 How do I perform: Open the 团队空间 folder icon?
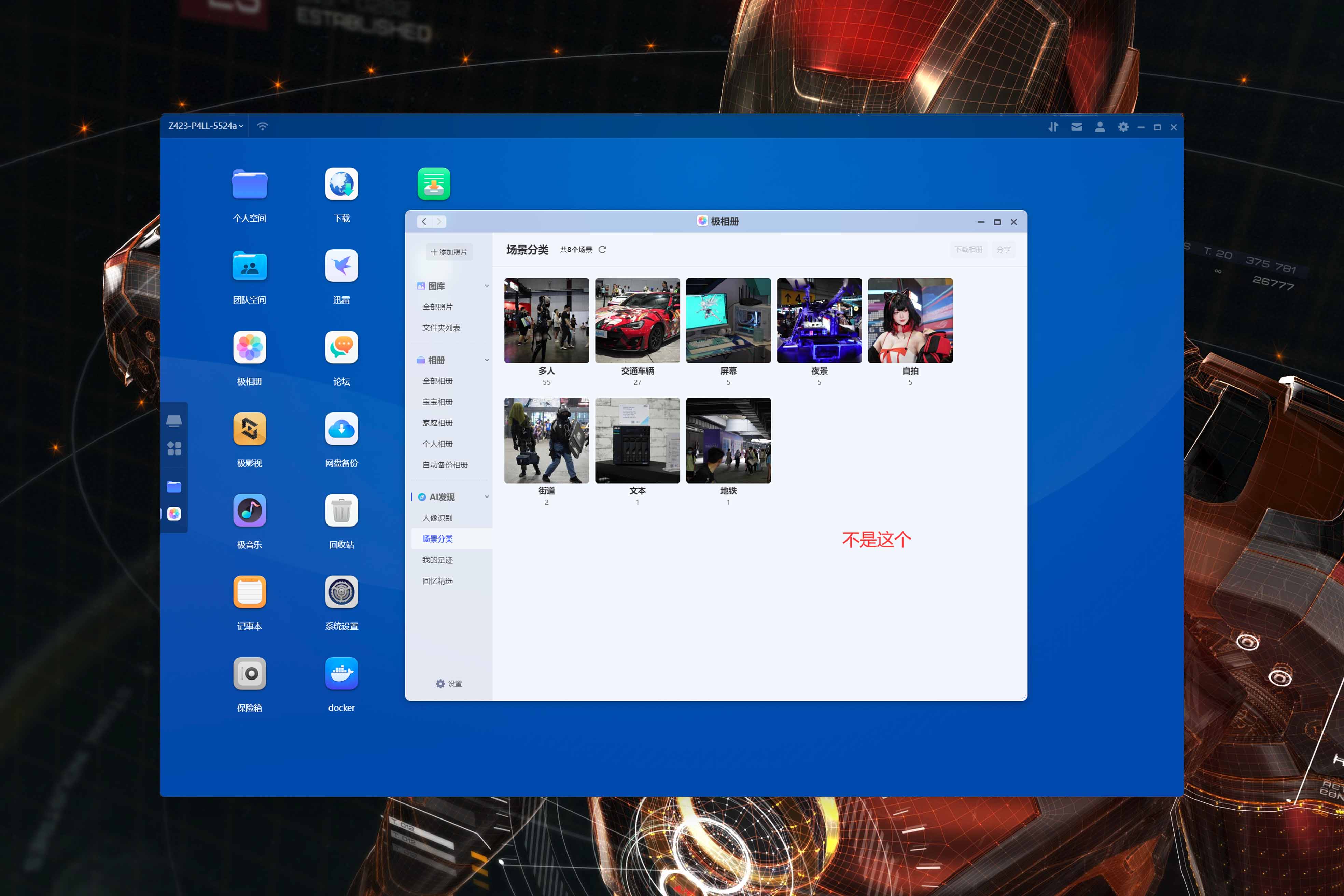point(250,266)
